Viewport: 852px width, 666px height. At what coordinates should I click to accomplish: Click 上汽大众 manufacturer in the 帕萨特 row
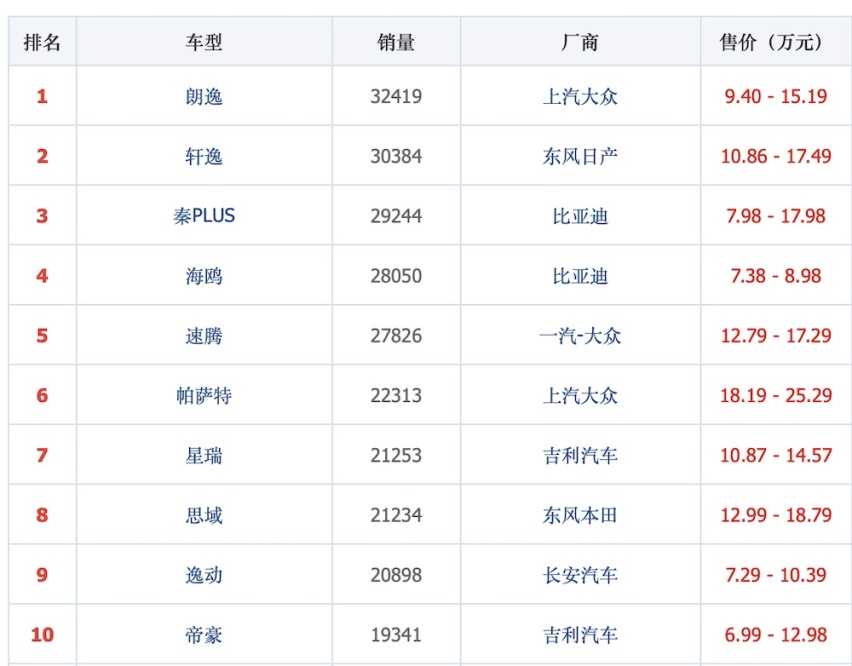click(580, 395)
